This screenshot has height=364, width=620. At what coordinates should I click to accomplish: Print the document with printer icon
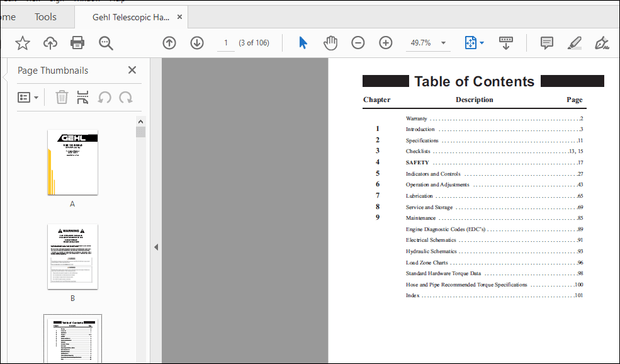(x=77, y=42)
